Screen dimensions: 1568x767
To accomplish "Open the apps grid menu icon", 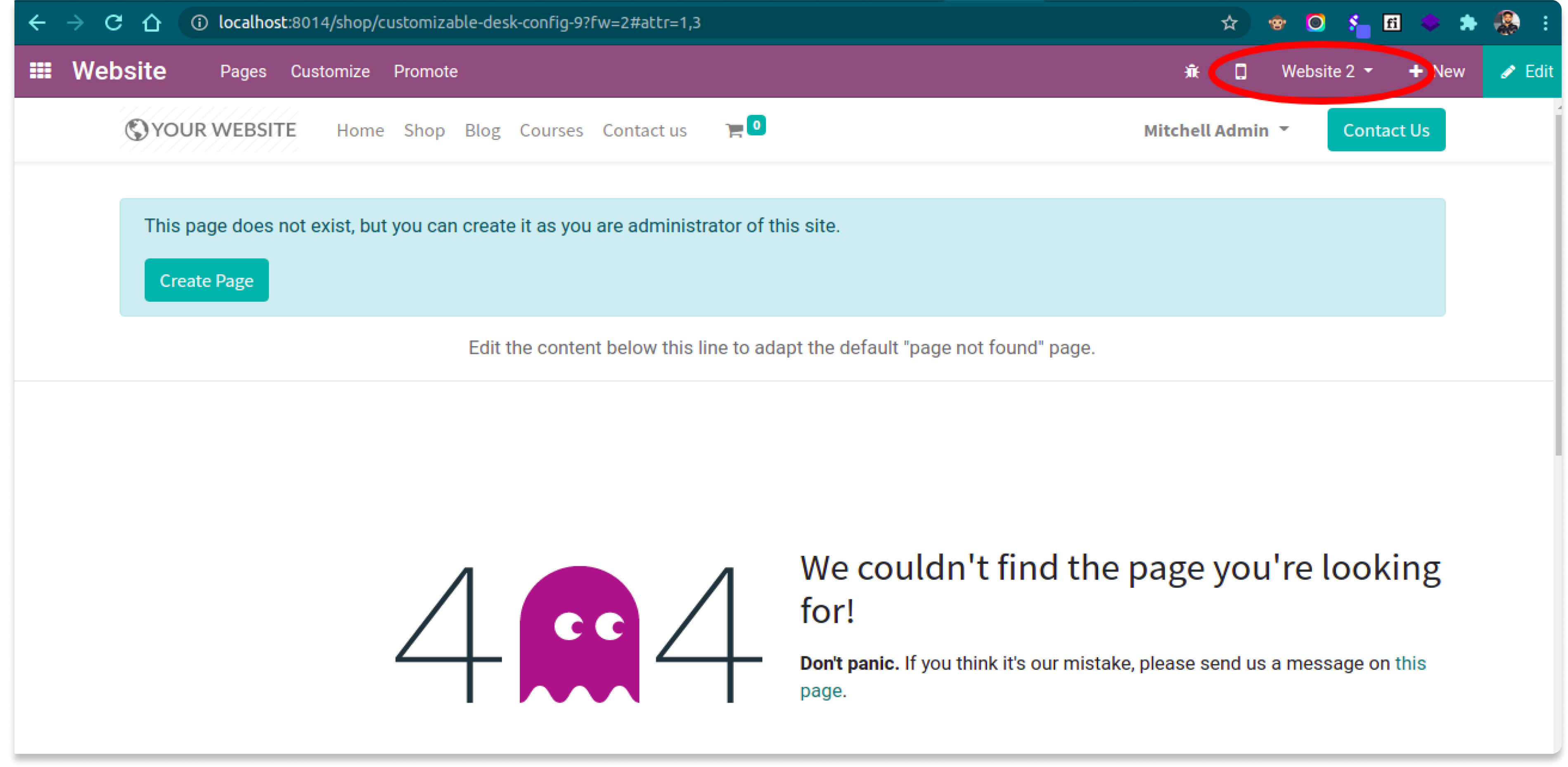I will (x=40, y=71).
